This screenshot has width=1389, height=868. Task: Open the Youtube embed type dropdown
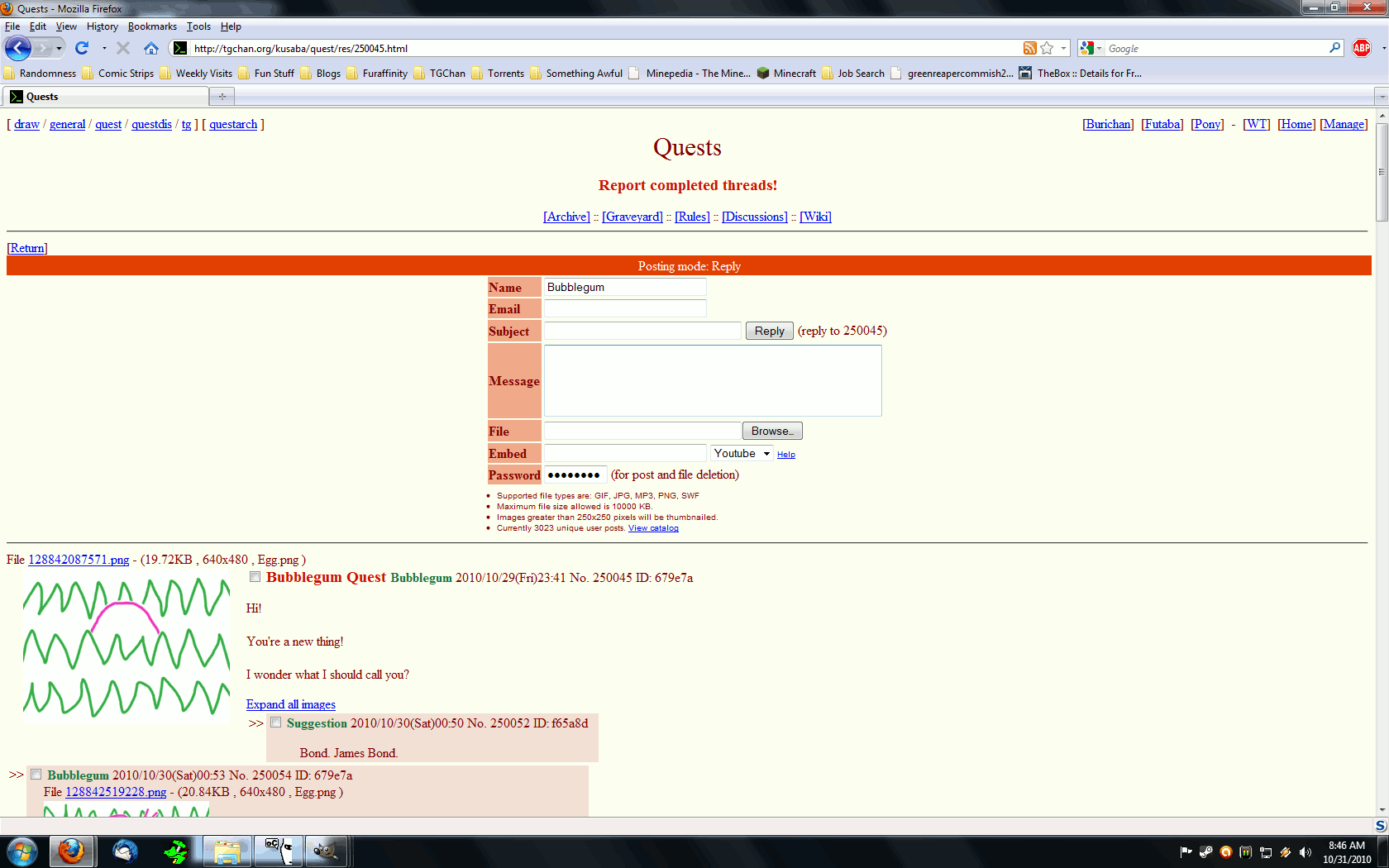742,453
